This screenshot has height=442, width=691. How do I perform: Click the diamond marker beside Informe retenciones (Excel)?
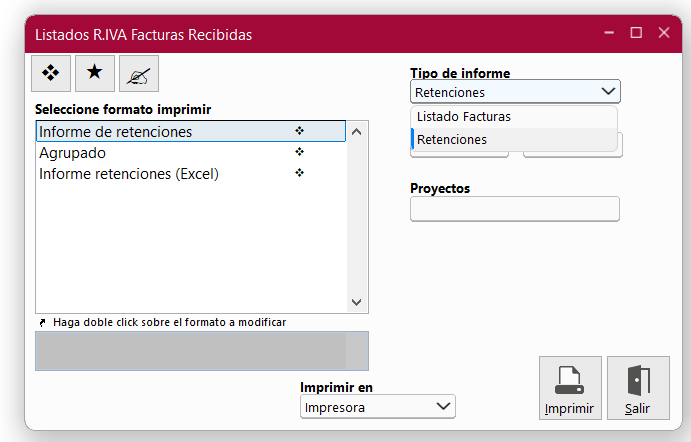(299, 173)
